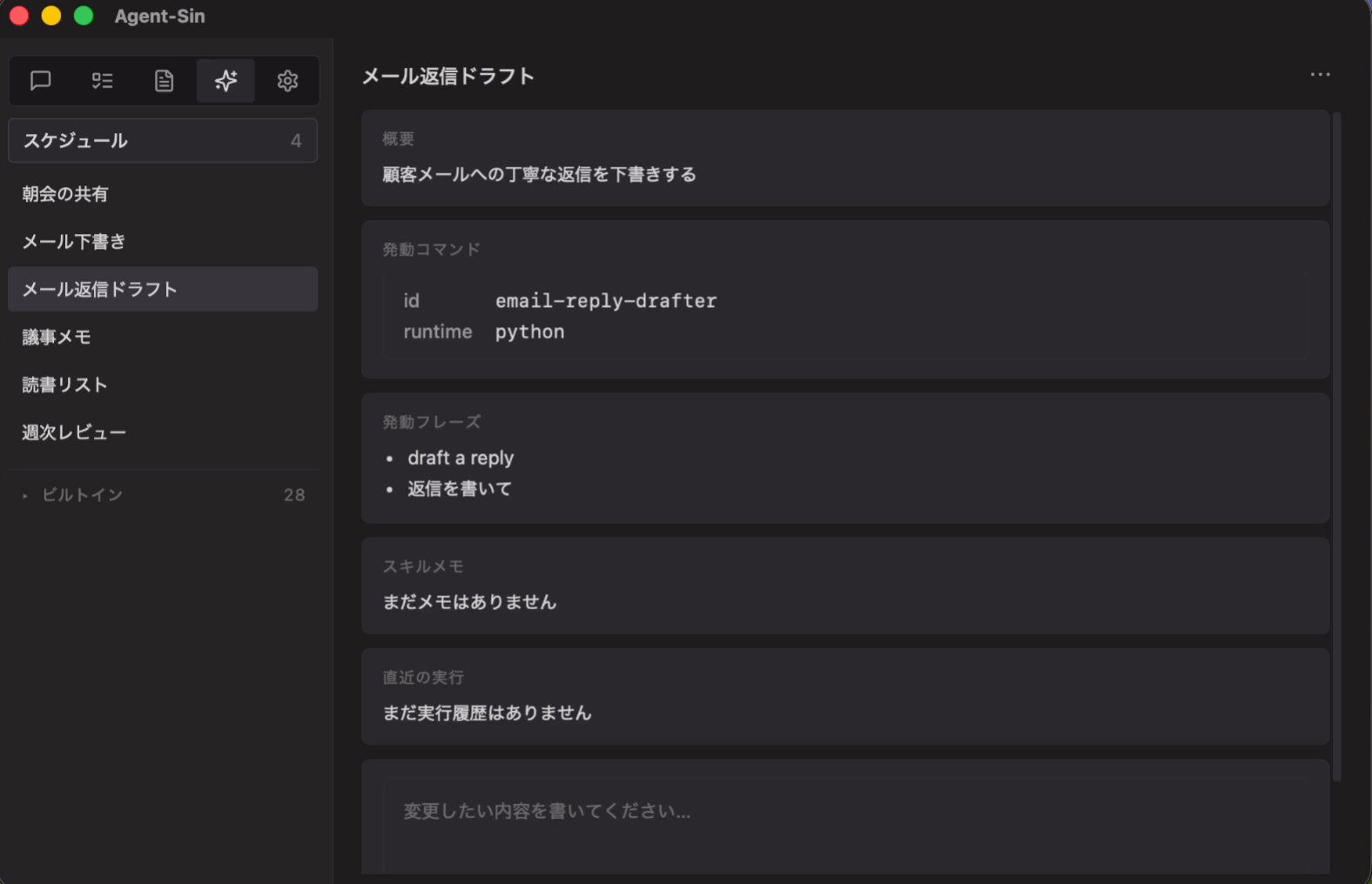Click the 28 count beside ビルトイン
This screenshot has height=884, width=1372.
tap(294, 495)
